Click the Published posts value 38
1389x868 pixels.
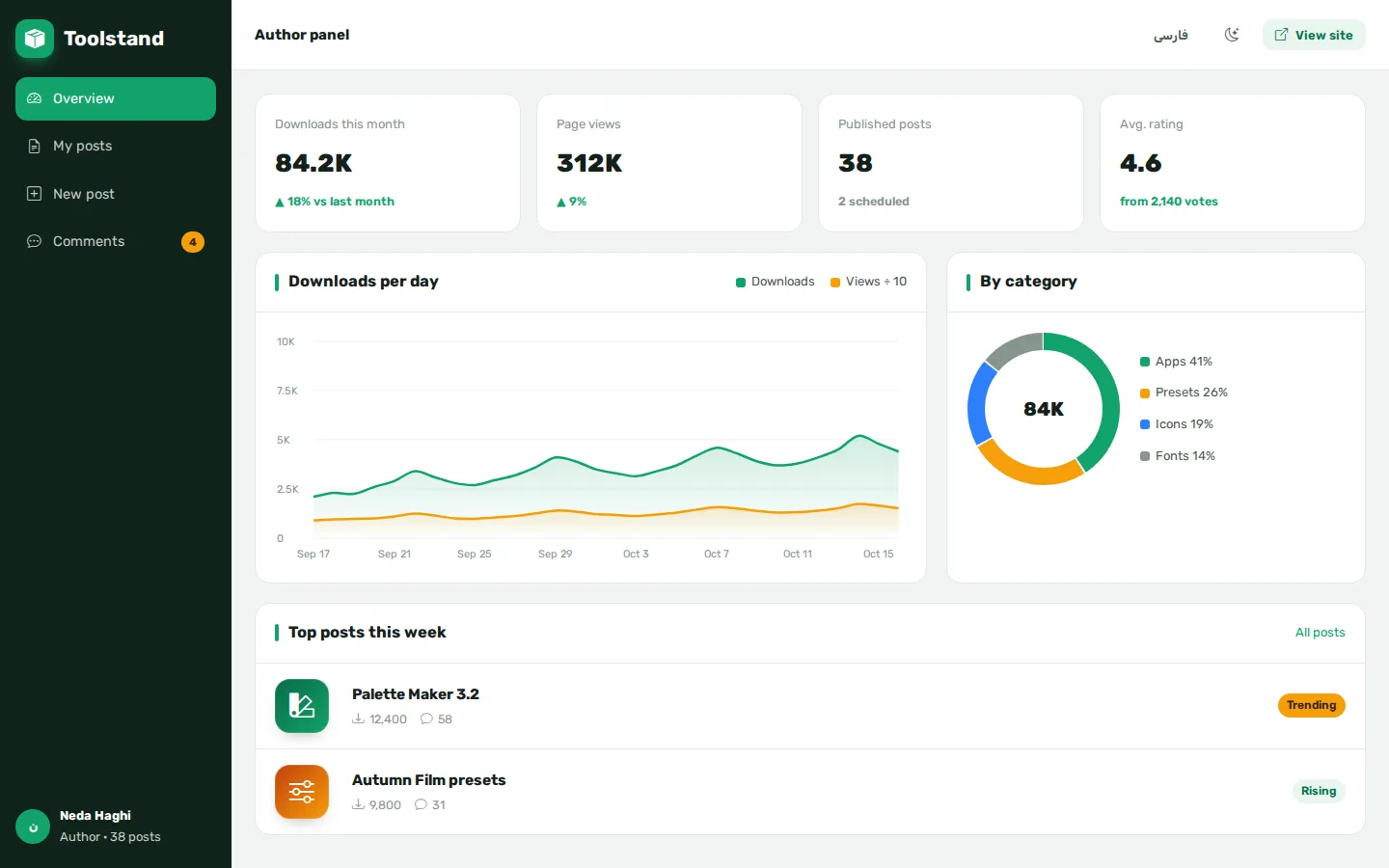(856, 163)
